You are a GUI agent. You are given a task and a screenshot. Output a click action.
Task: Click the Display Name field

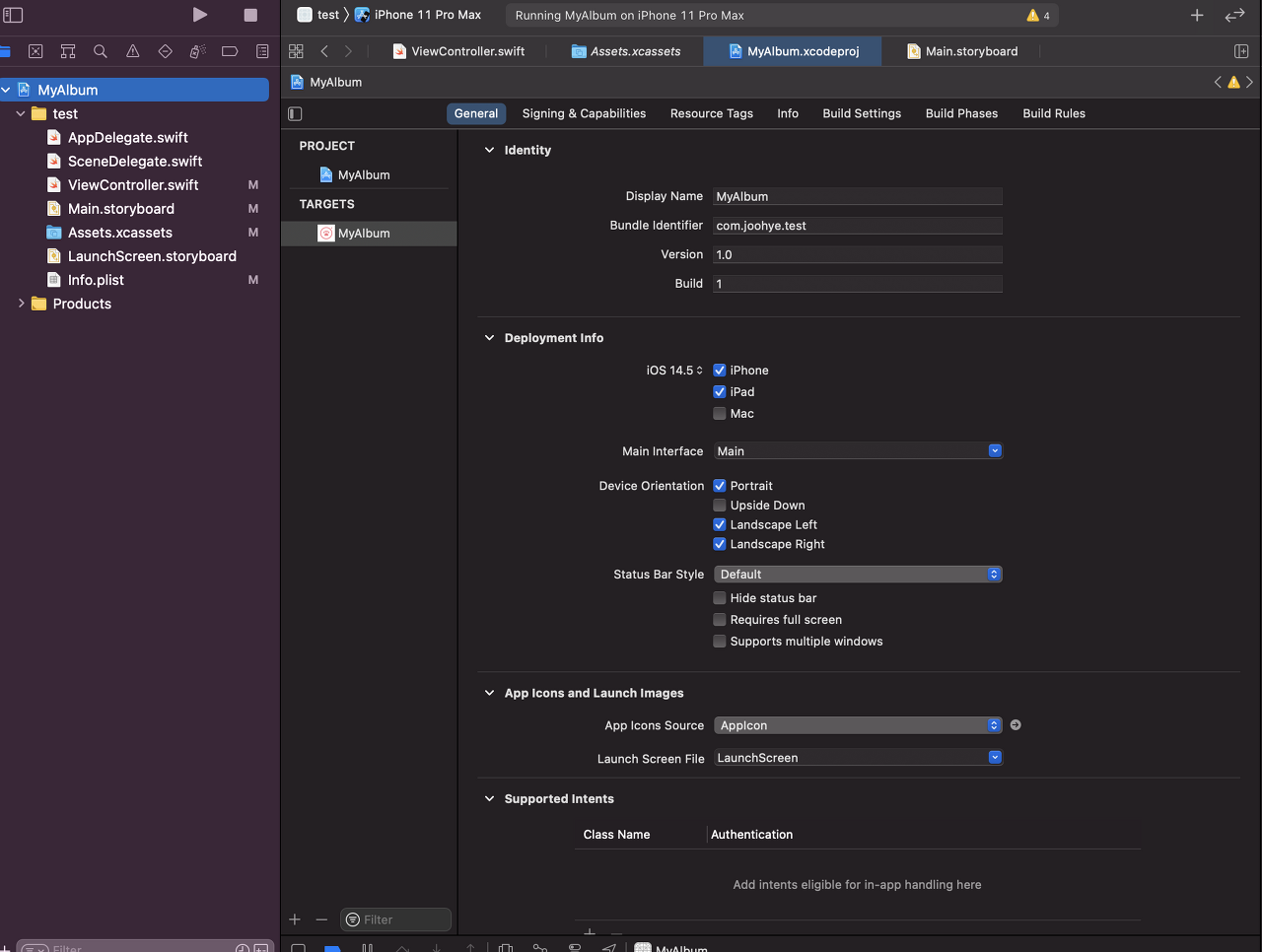(858, 197)
